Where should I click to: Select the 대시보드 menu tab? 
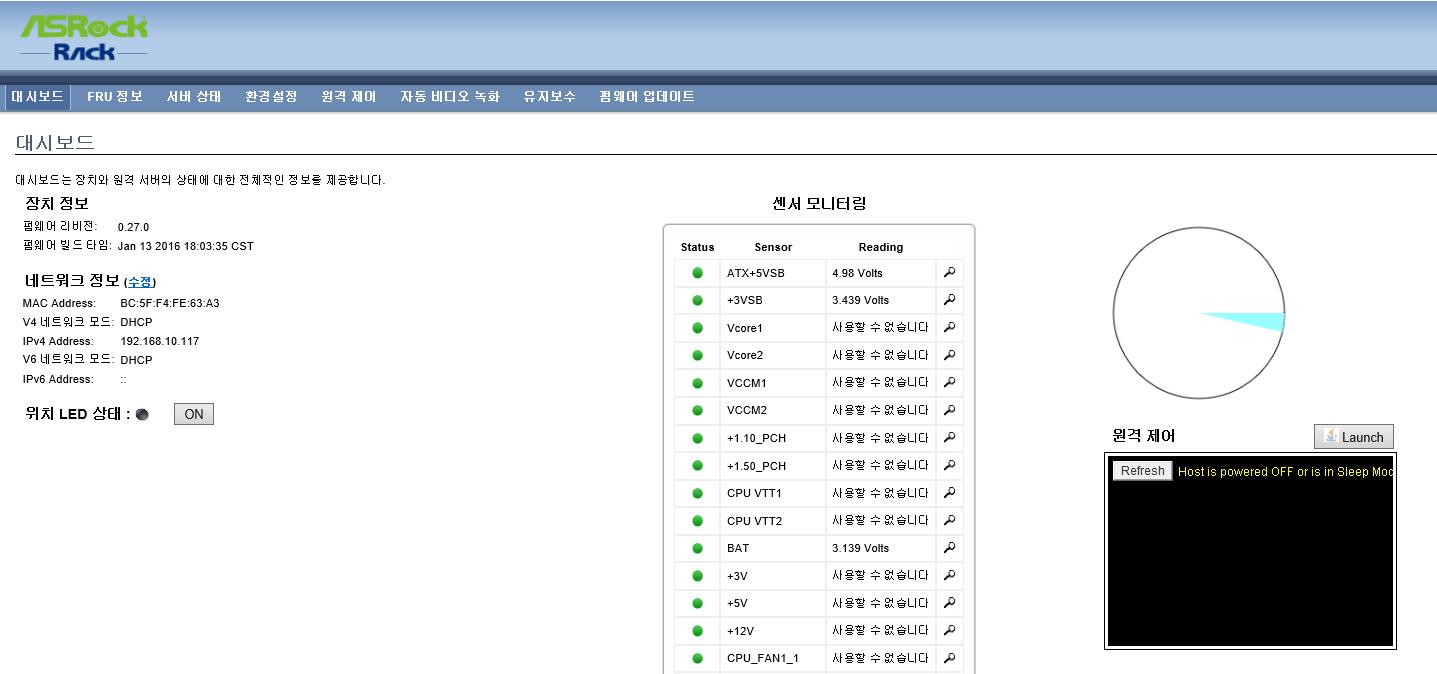click(37, 97)
